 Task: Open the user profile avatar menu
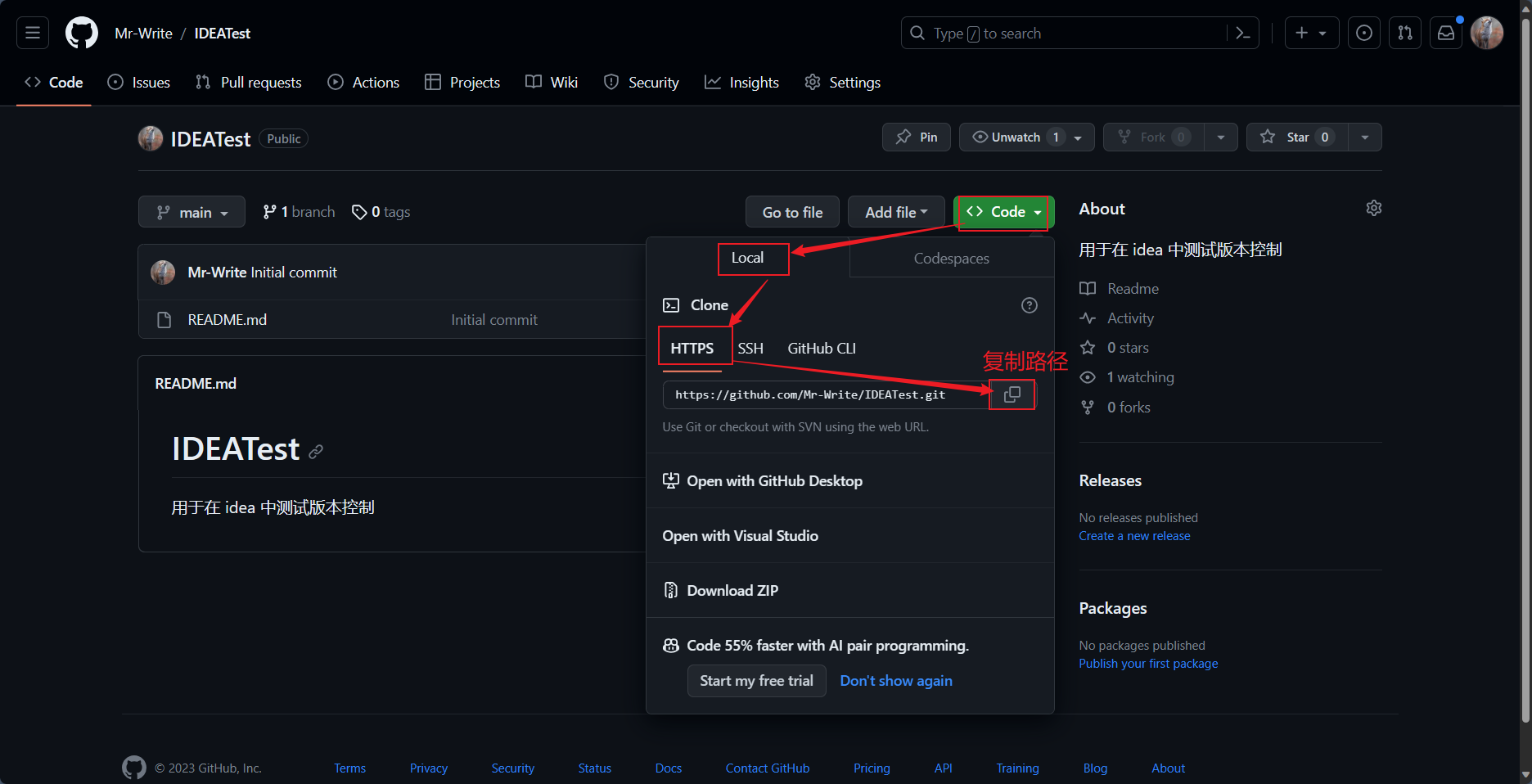(x=1487, y=33)
